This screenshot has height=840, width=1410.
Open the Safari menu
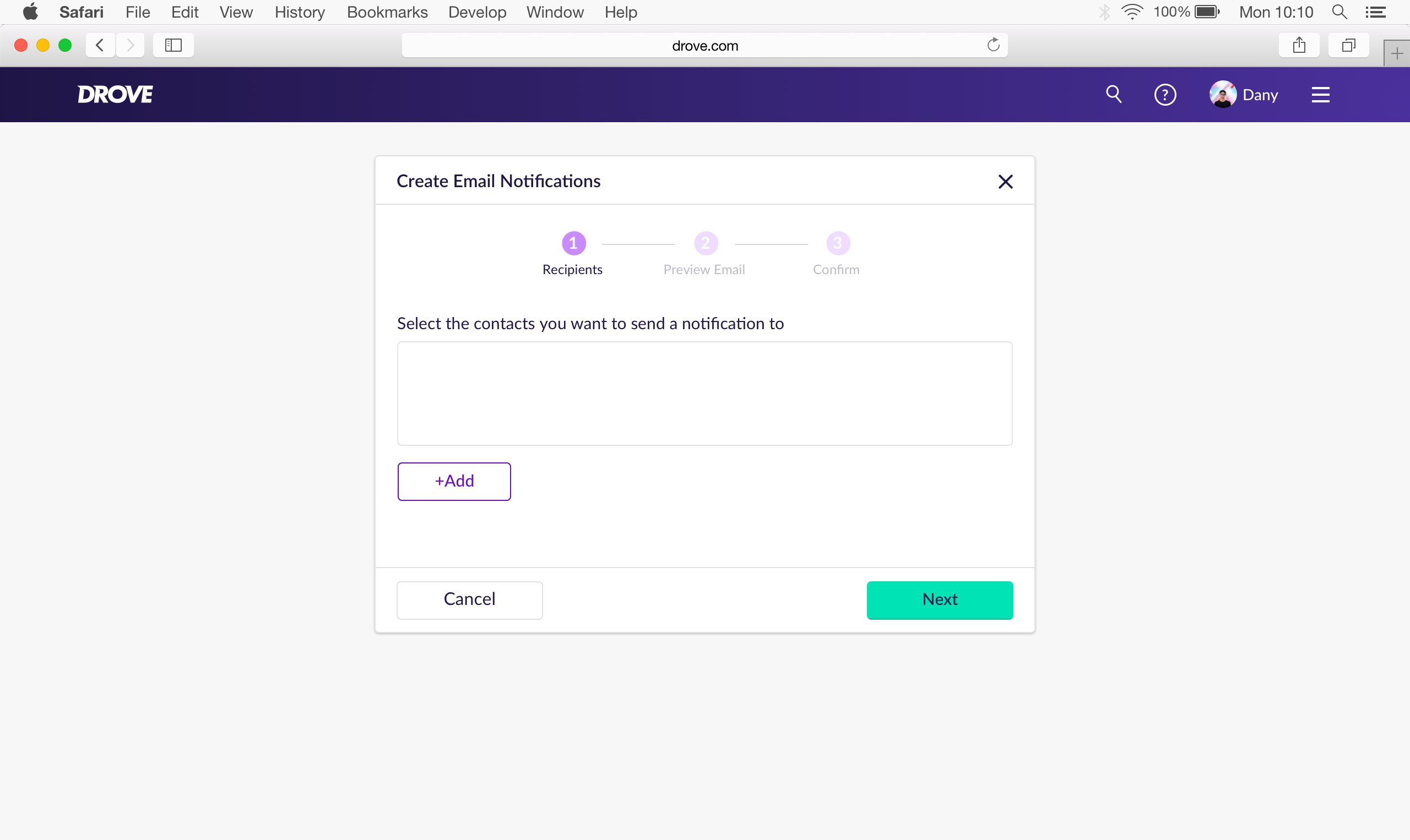click(82, 12)
